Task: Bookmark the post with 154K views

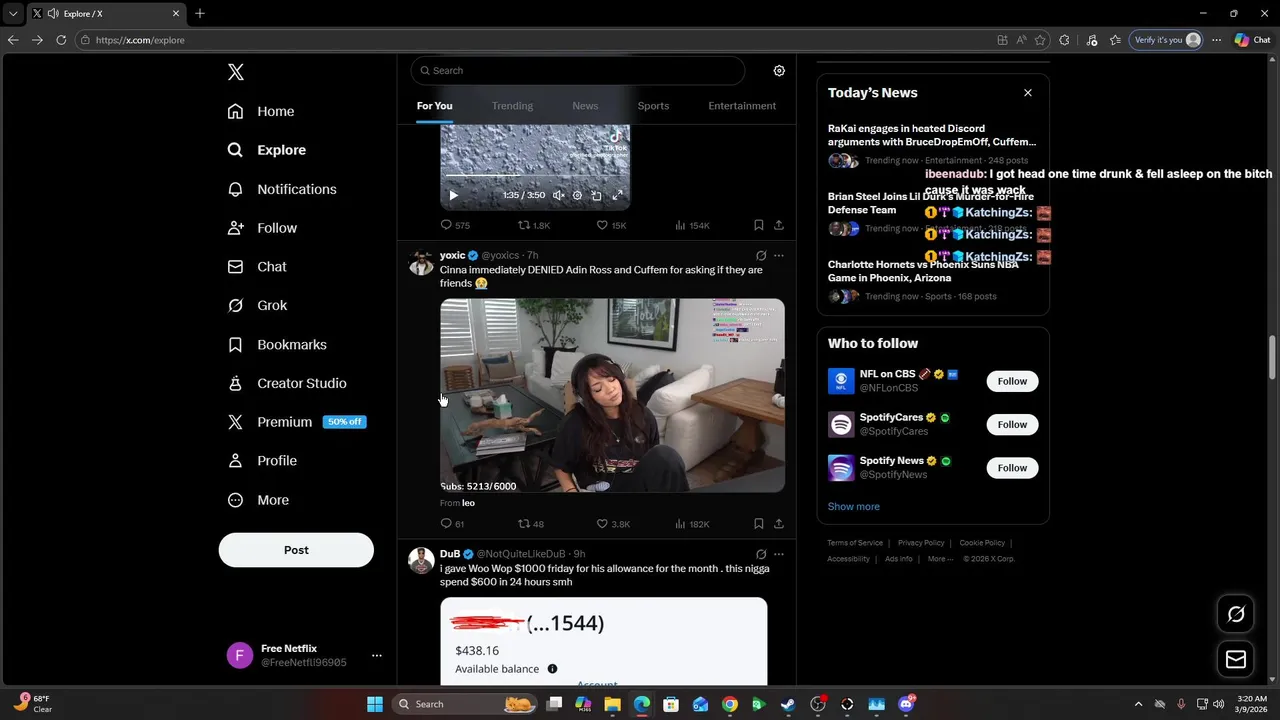Action: click(x=759, y=226)
